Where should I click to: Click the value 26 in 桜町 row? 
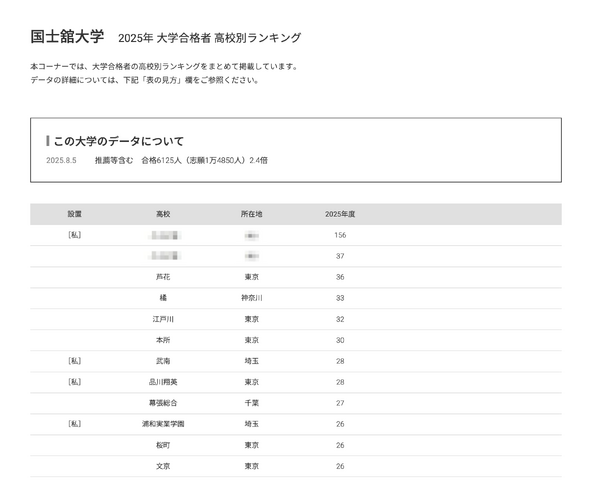(340, 445)
